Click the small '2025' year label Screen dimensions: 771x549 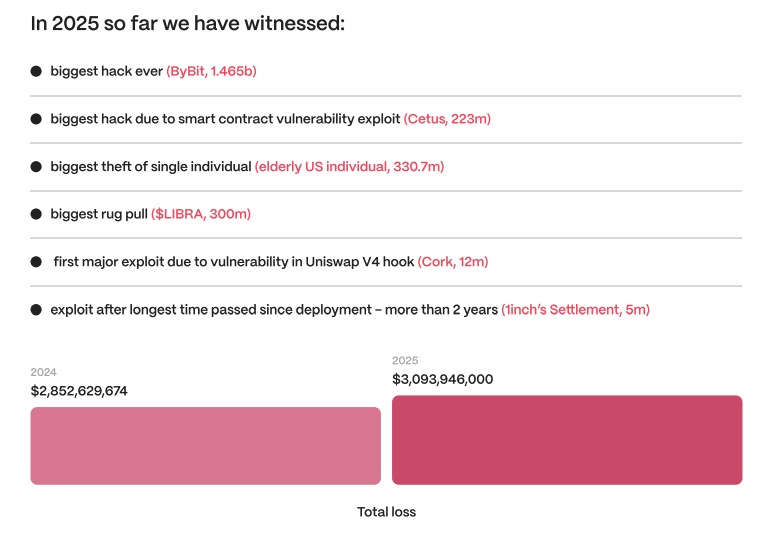(405, 360)
